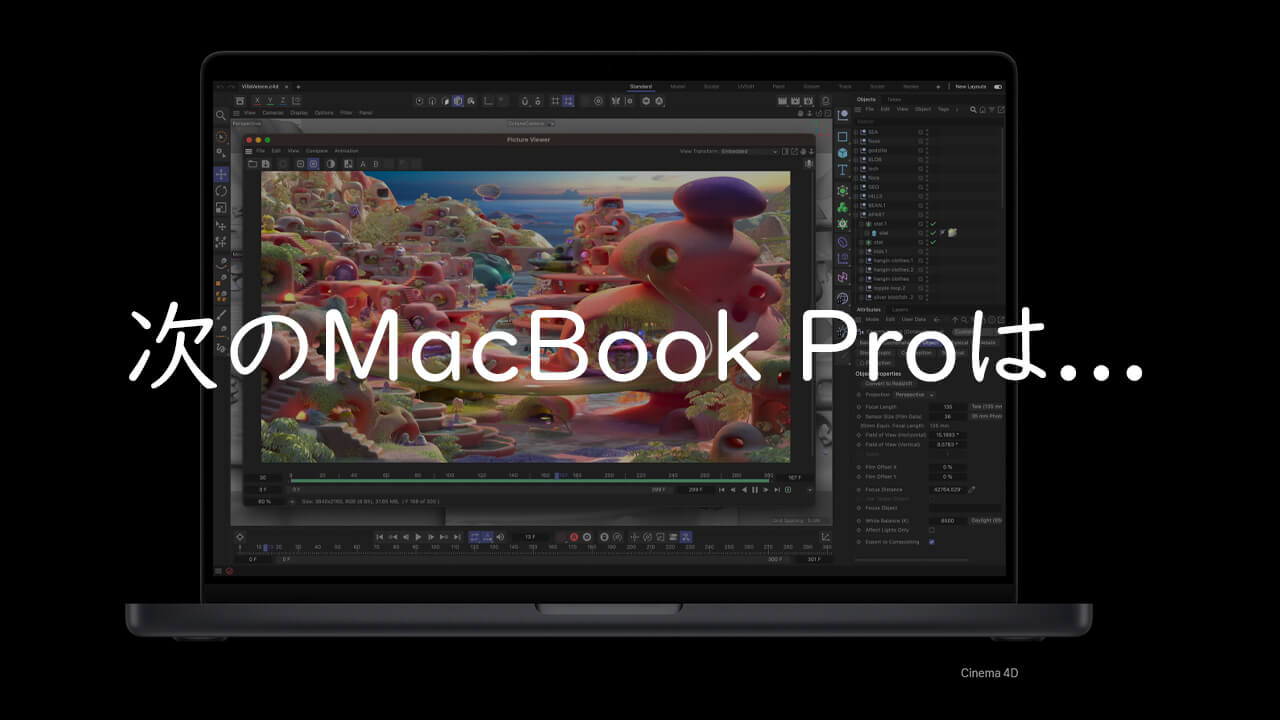The image size is (1280, 720).
Task: Click the search magnifier in left tool palette
Action: click(x=221, y=116)
